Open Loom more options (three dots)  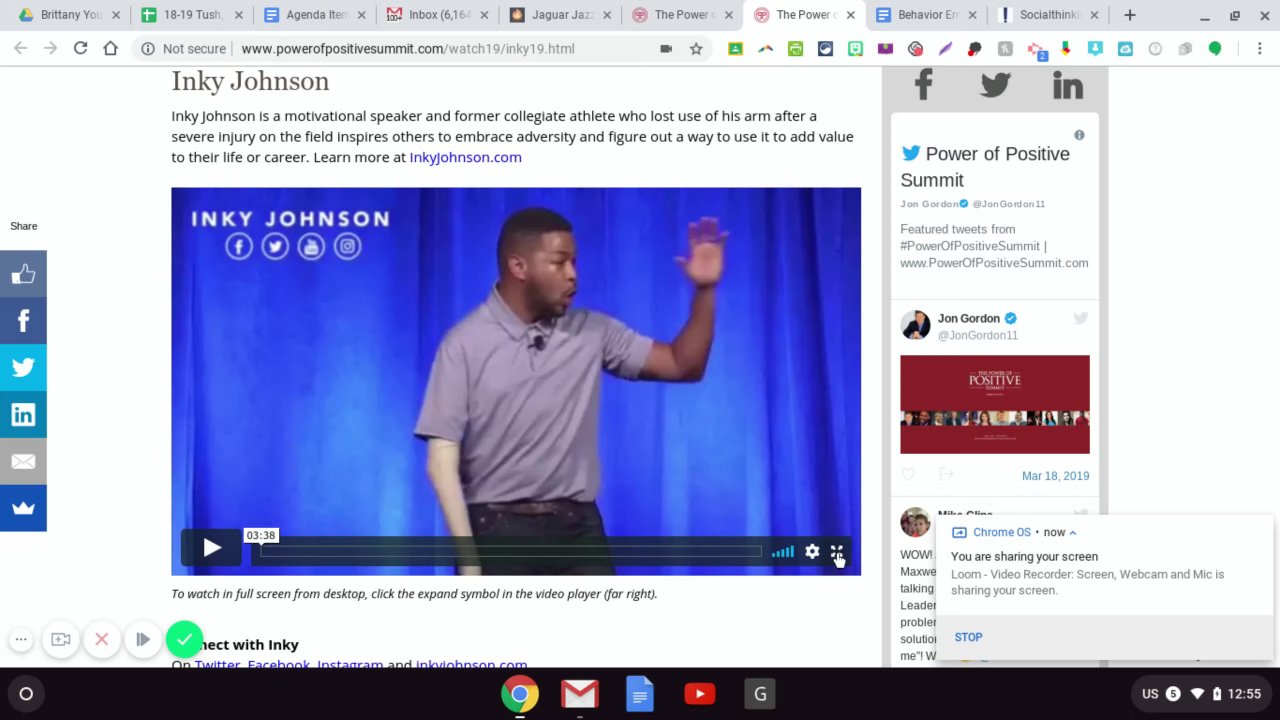point(21,639)
